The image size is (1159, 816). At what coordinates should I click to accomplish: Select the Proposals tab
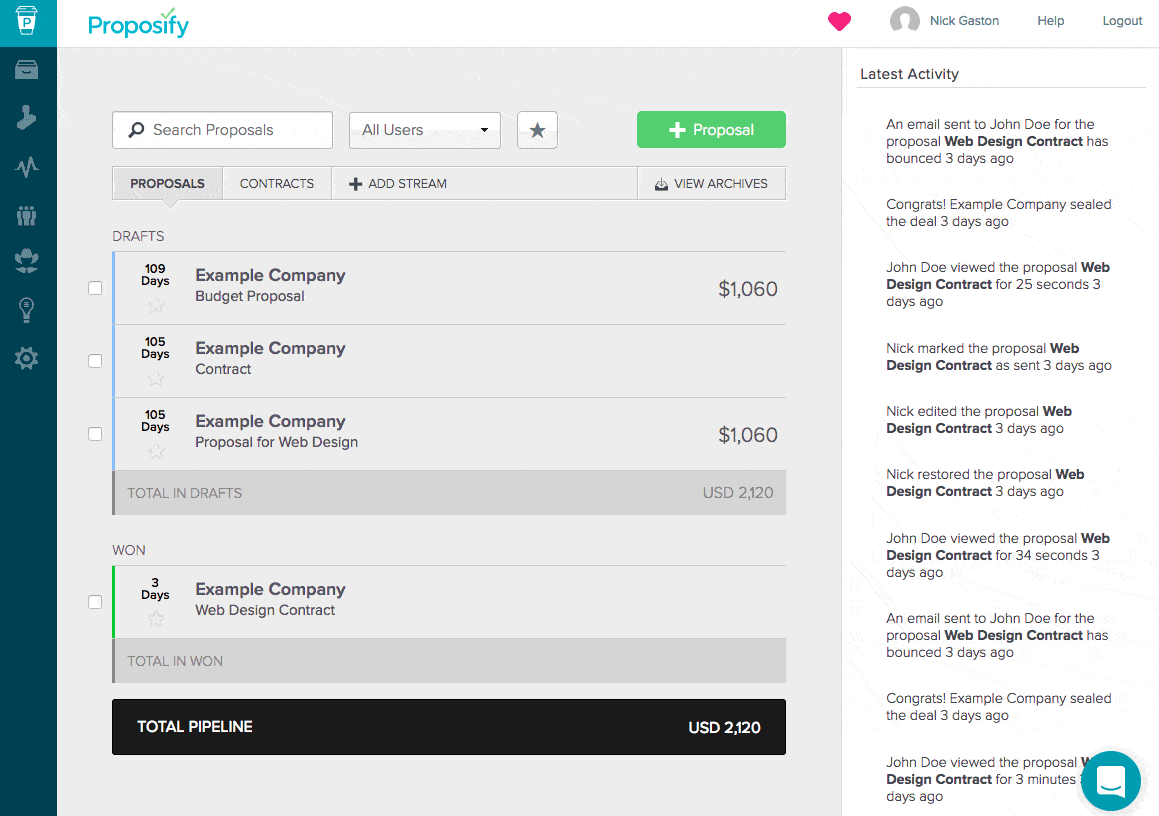(167, 183)
